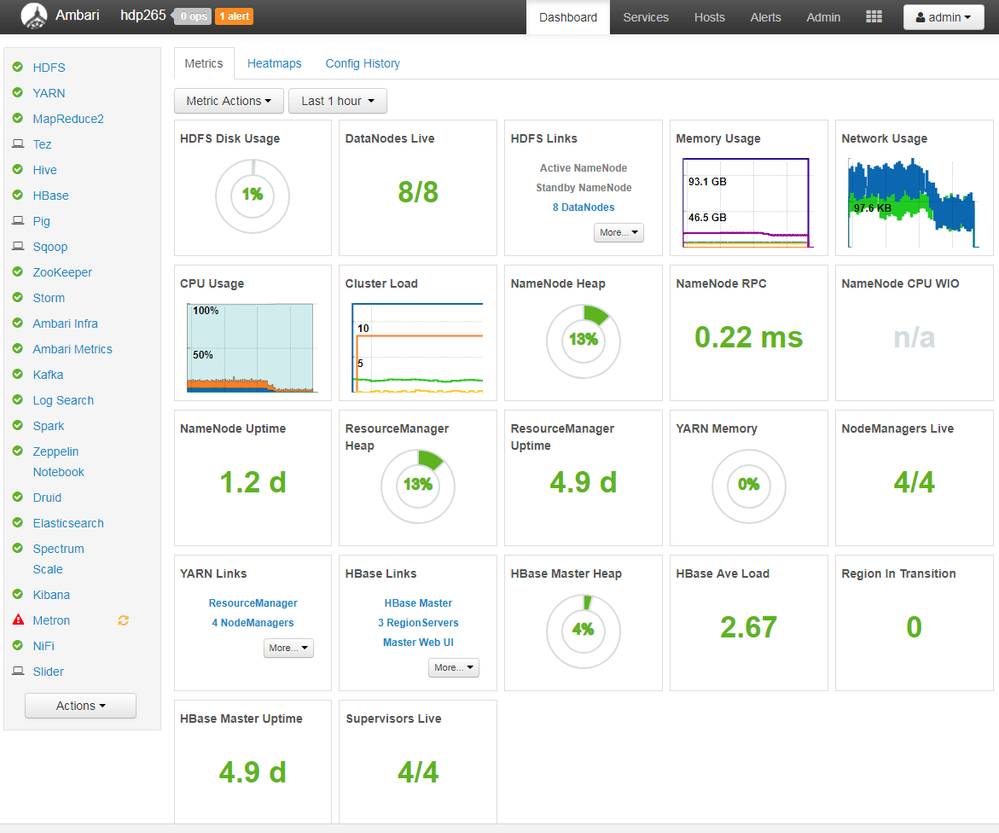Open the Metric Actions dropdown
Viewport: 999px width, 833px height.
228,100
